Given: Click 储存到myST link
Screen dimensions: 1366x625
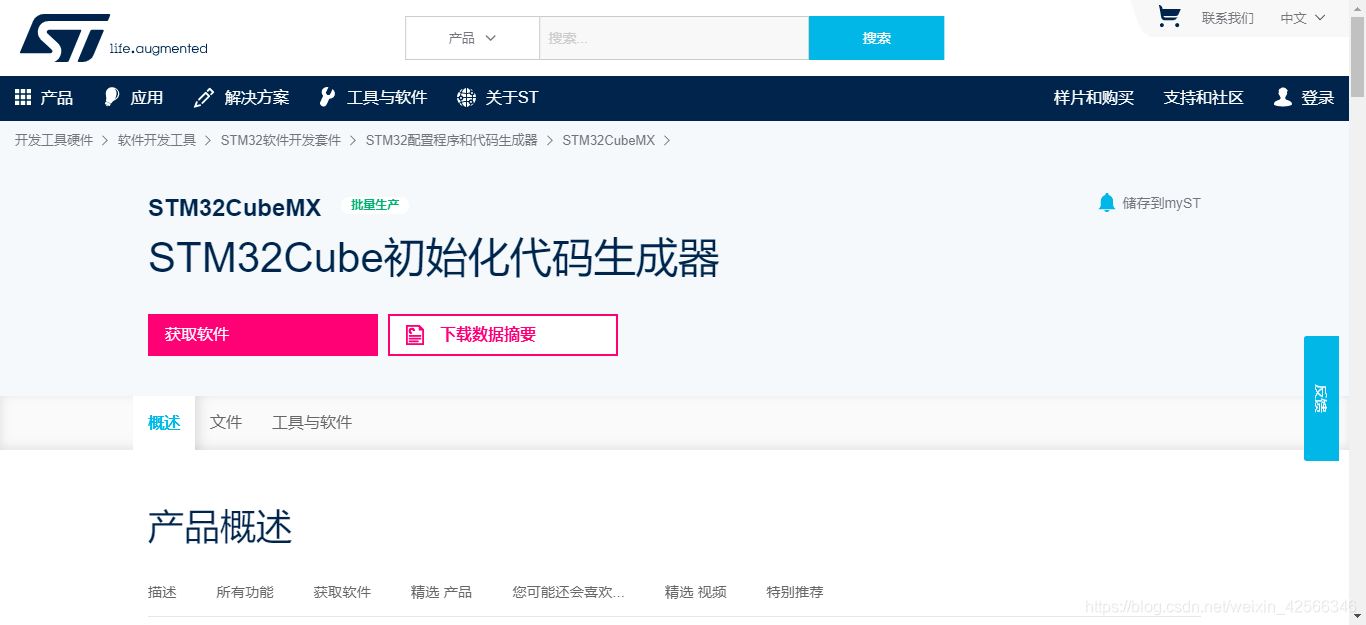Looking at the screenshot, I should pyautogui.click(x=1161, y=203).
